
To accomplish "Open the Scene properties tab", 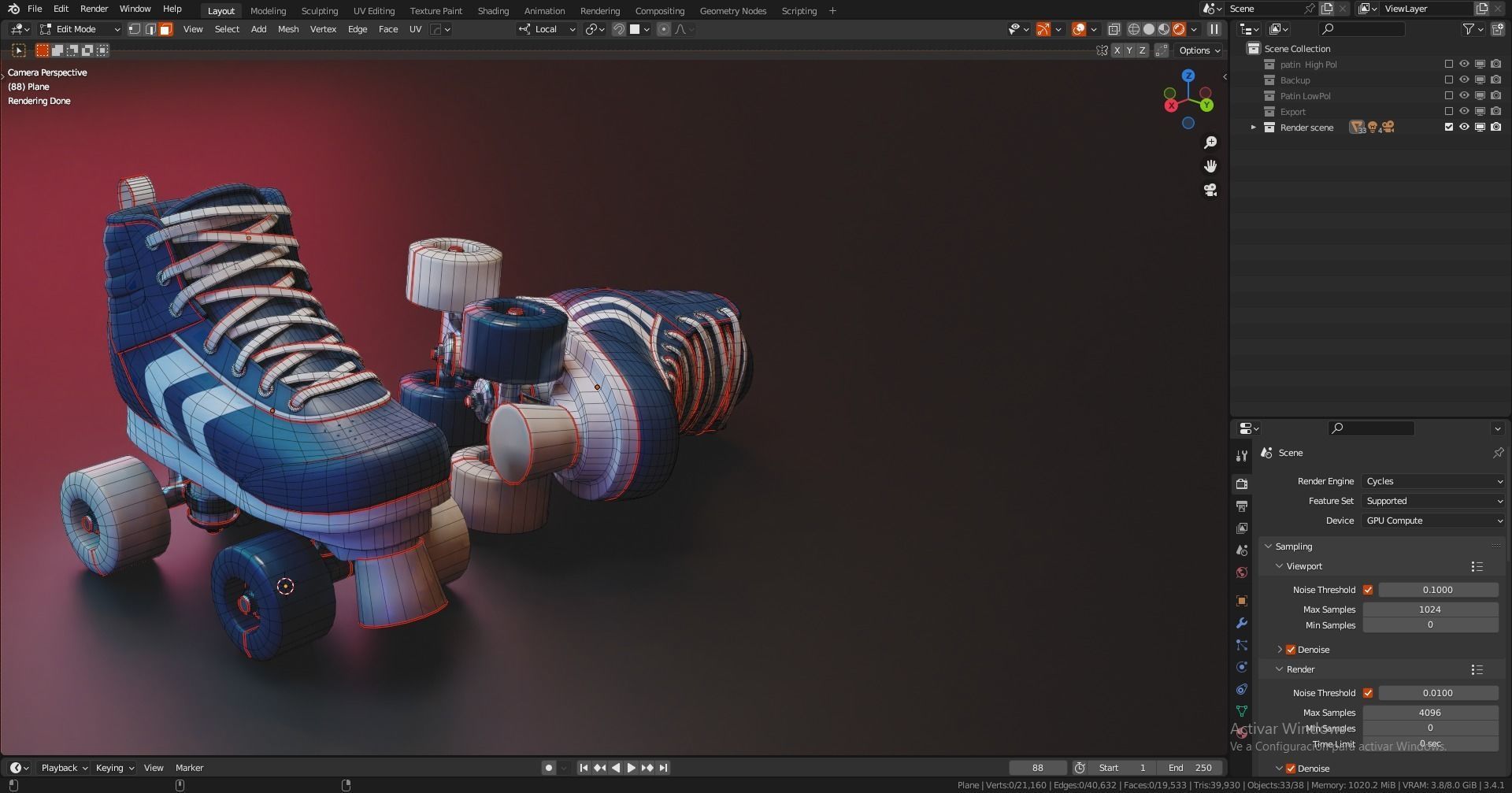I will coord(1242,550).
